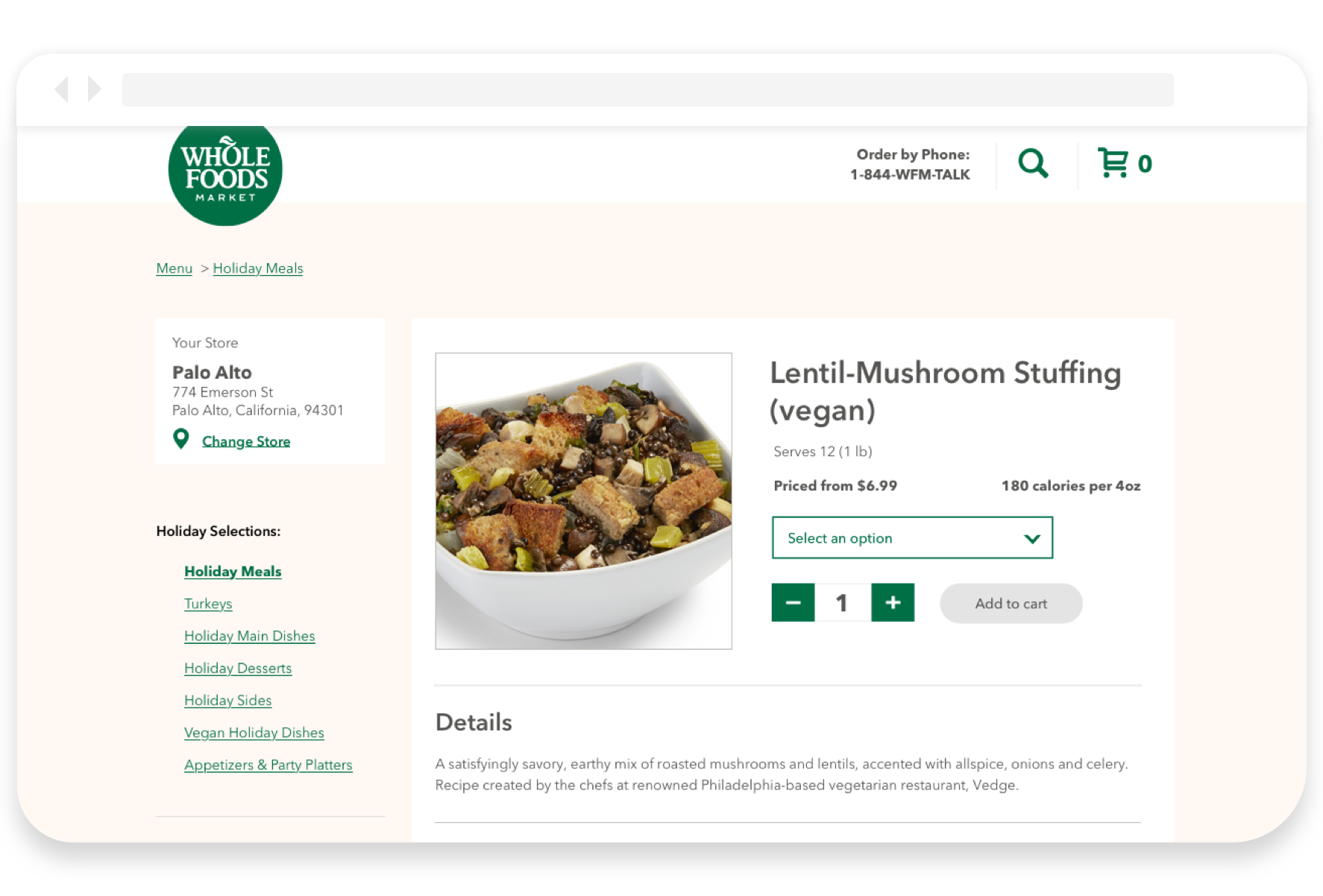Open the shopping cart icon
Viewport: 1323px width, 896px height.
(1113, 163)
